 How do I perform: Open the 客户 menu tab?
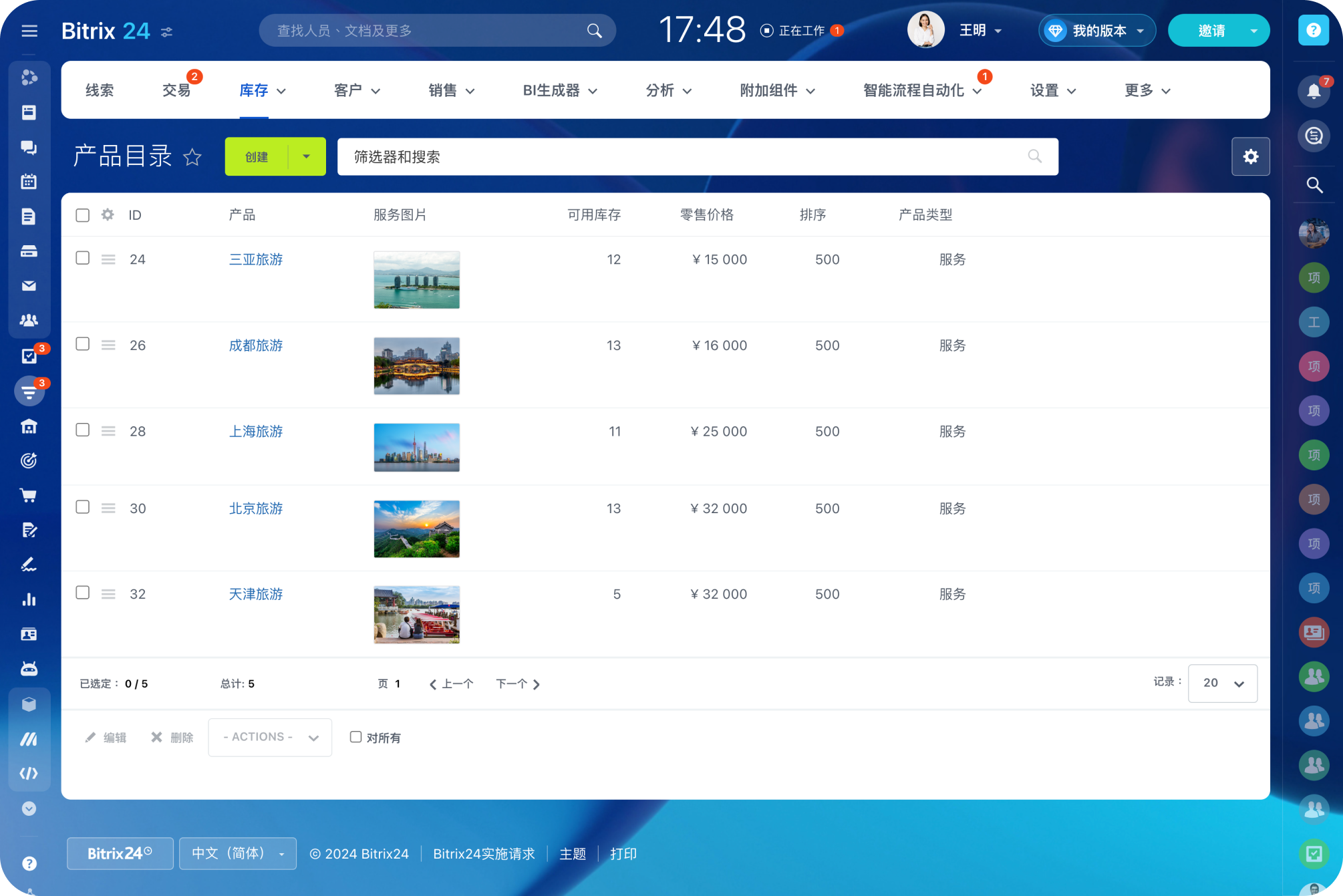click(x=356, y=90)
